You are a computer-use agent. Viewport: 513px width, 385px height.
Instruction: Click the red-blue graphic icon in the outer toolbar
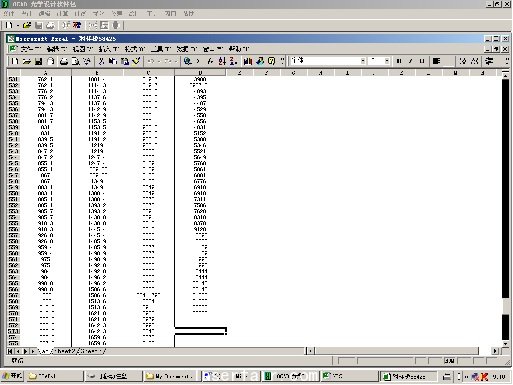pyautogui.click(x=77, y=25)
